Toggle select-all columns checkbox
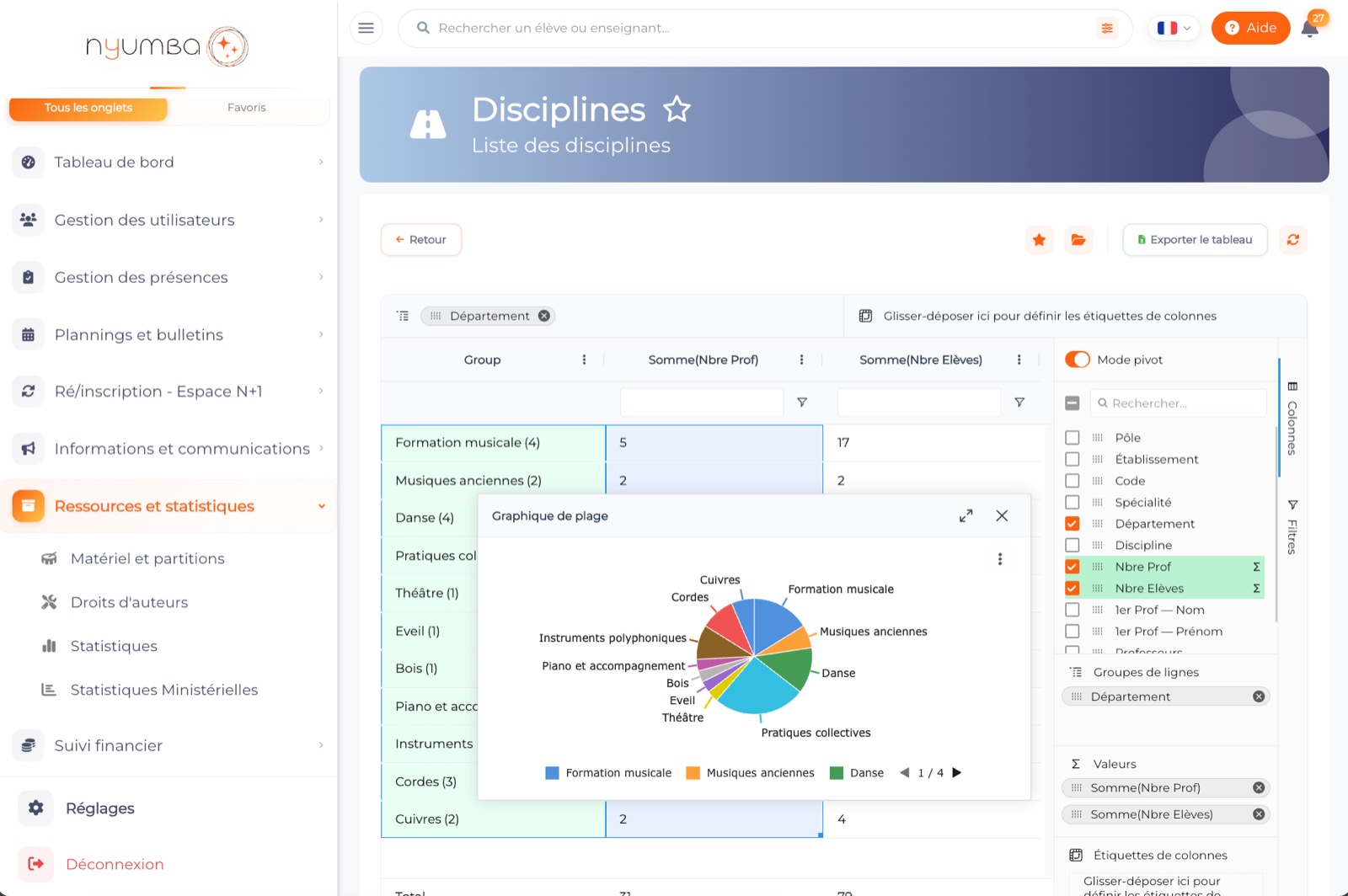 click(x=1073, y=403)
